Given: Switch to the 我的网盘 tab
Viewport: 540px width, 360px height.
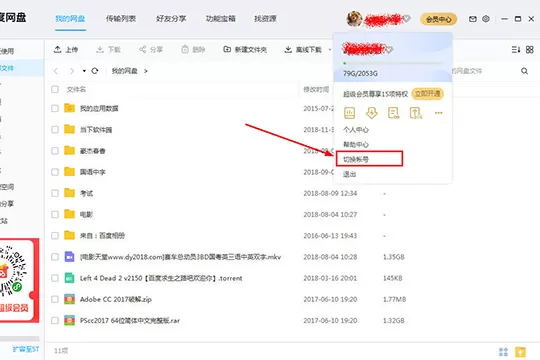Looking at the screenshot, I should (70, 19).
